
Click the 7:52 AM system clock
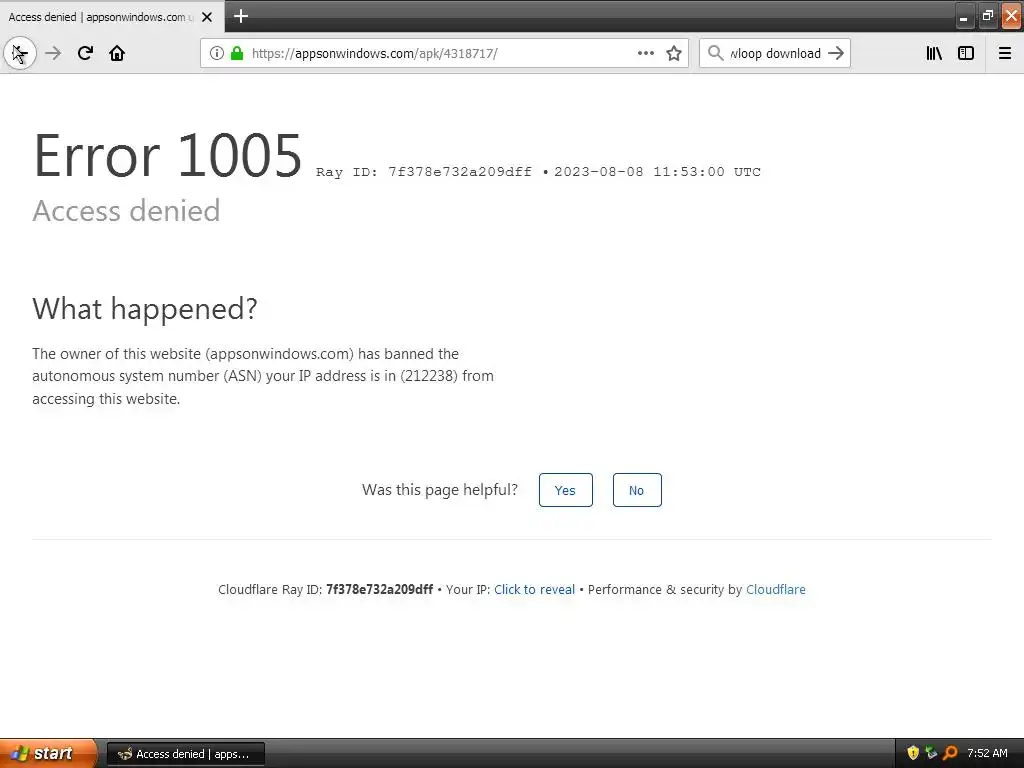[x=987, y=753]
